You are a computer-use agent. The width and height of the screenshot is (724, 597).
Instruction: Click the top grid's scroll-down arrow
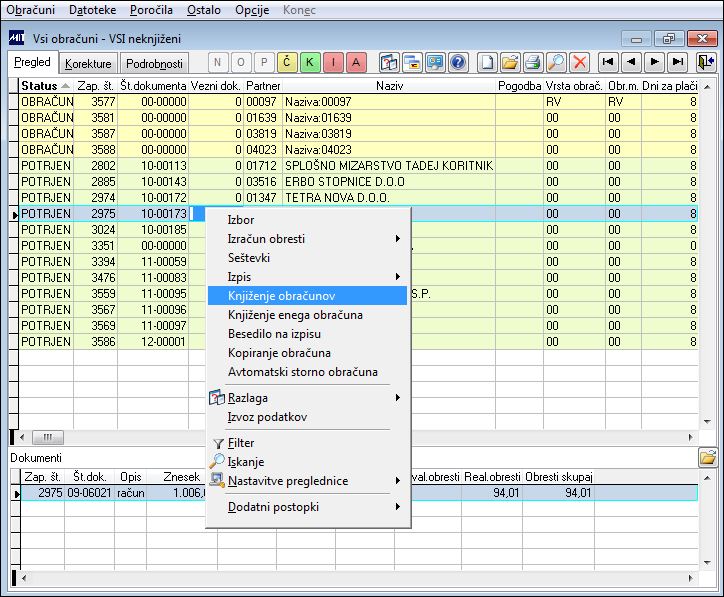707,421
